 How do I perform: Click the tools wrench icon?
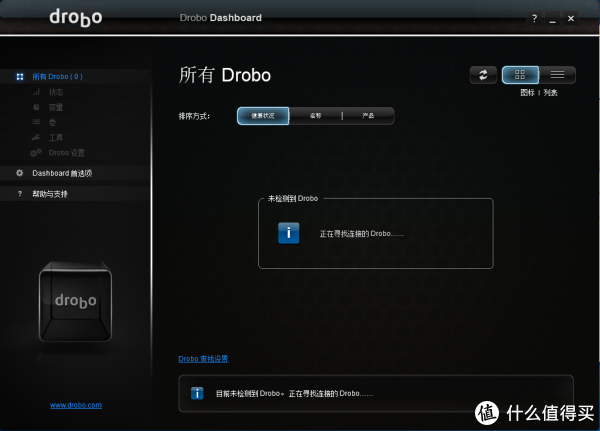tap(36, 137)
